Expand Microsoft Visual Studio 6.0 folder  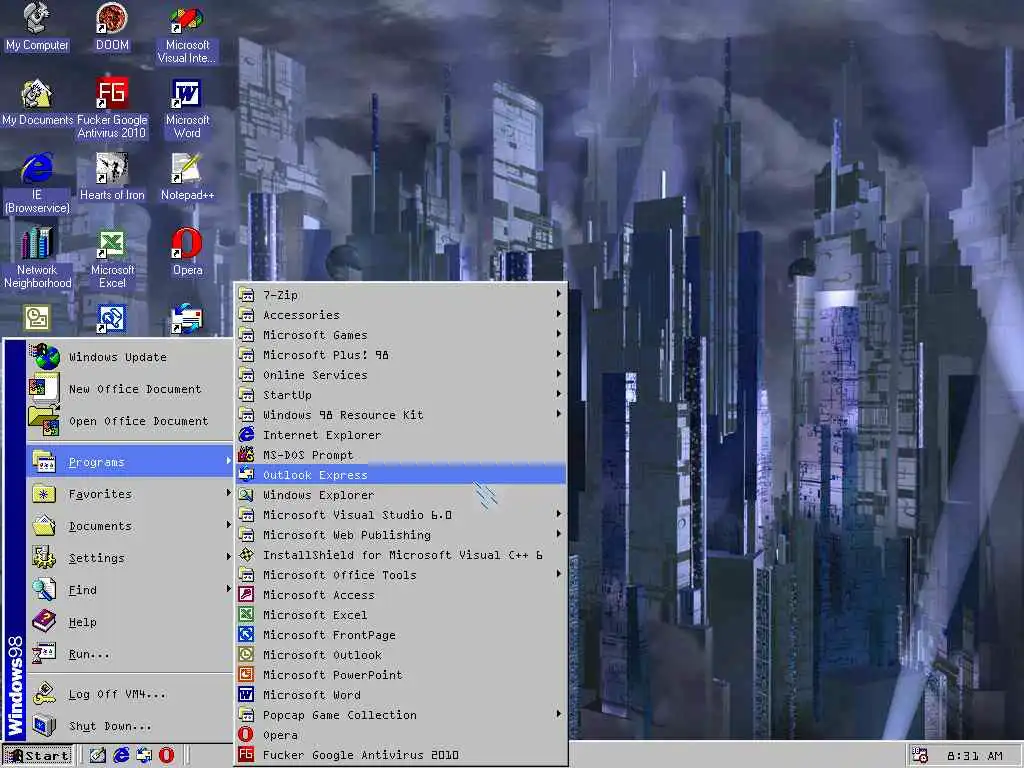pyautogui.click(x=401, y=515)
